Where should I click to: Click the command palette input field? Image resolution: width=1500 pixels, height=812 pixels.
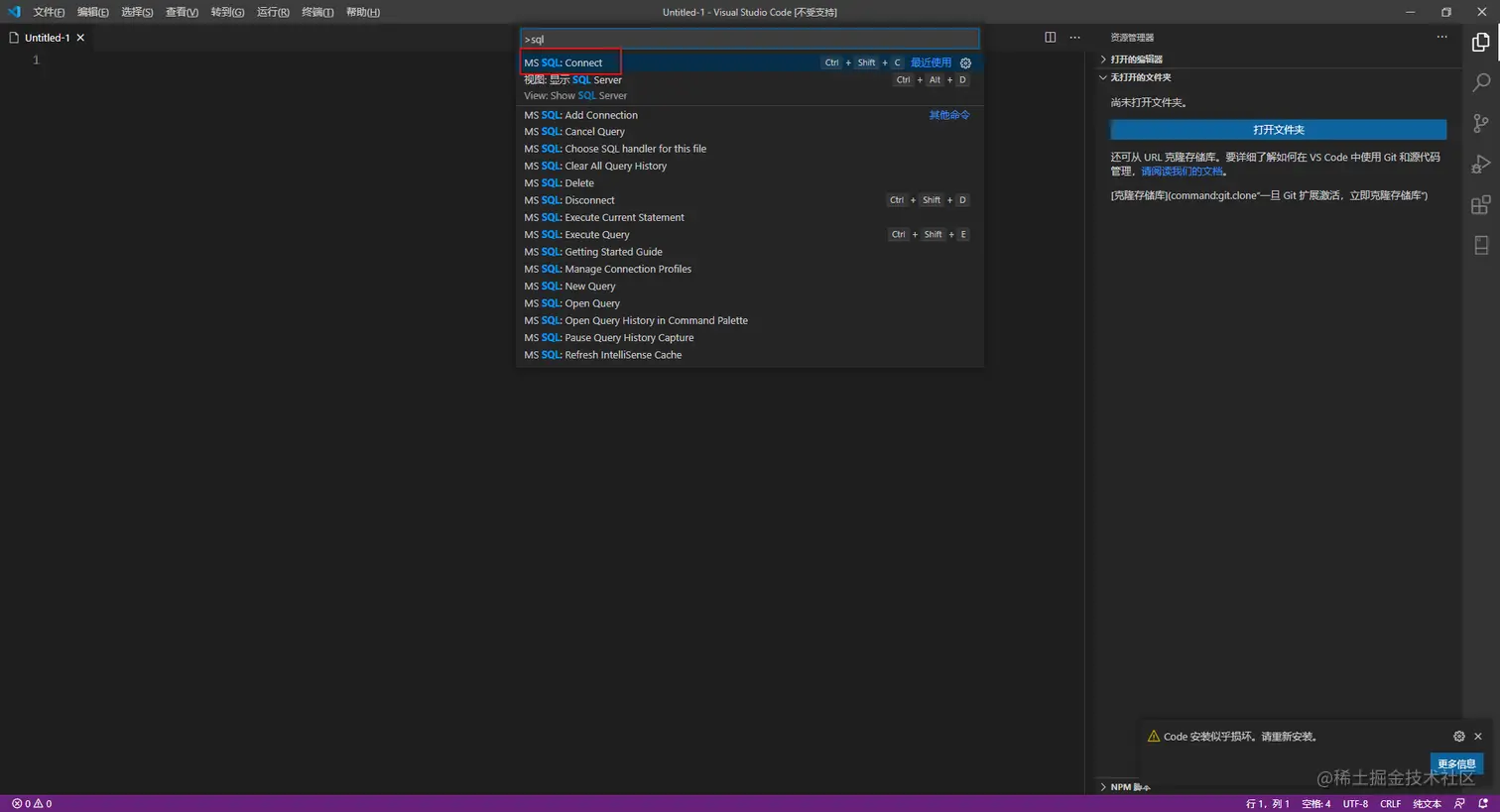coord(750,40)
